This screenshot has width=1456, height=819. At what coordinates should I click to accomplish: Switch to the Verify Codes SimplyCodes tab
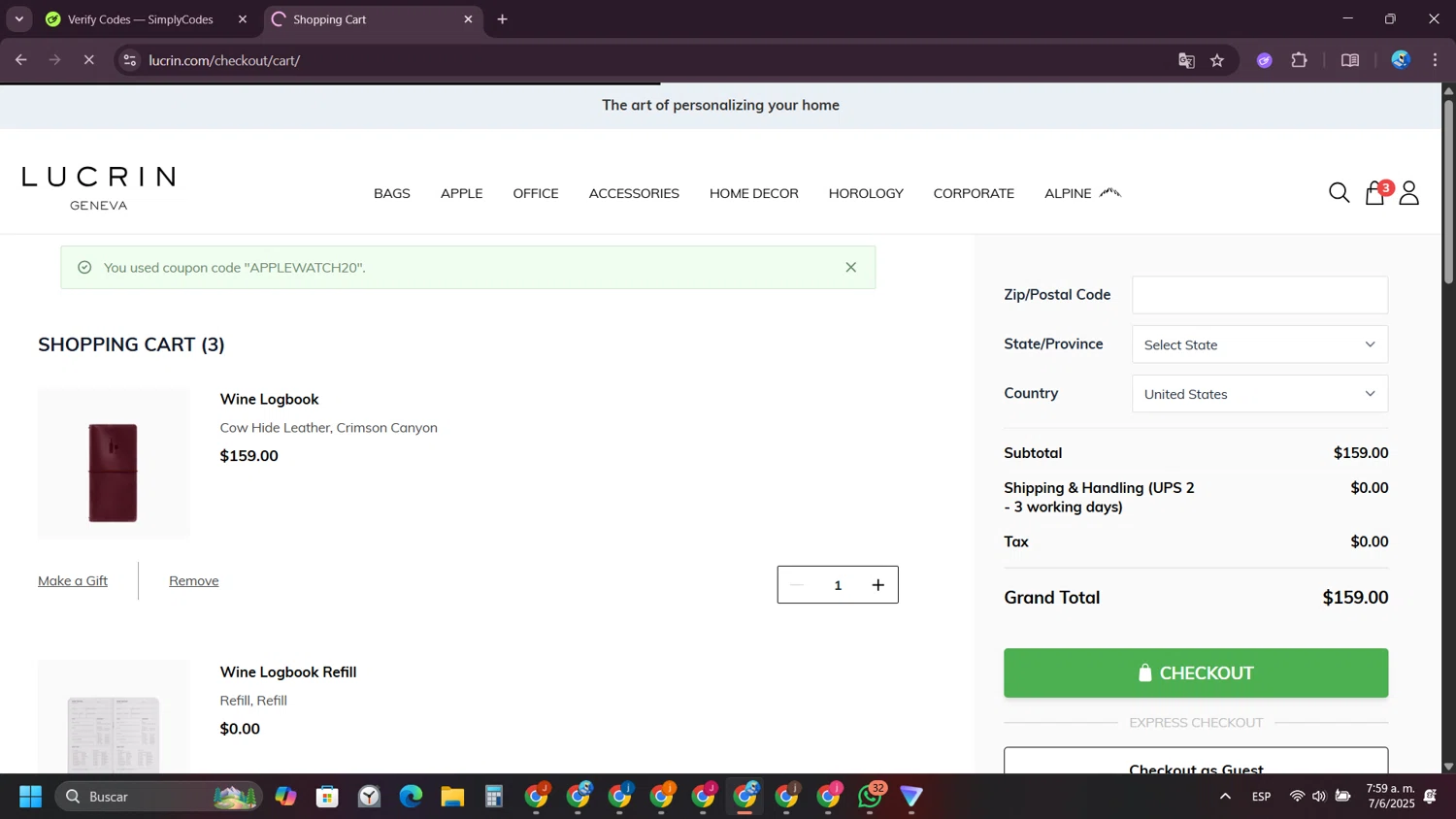(140, 19)
